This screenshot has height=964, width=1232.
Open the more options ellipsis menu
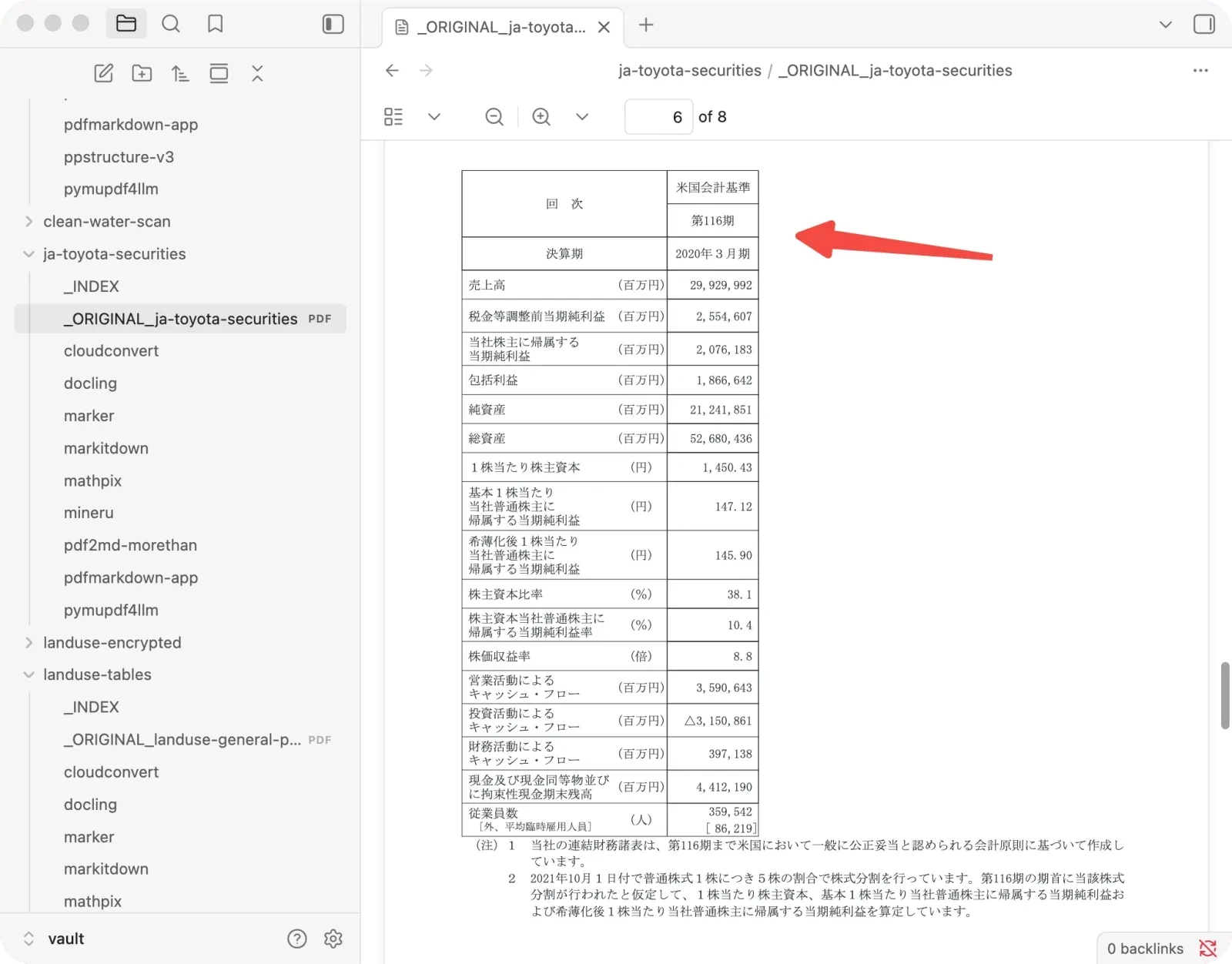coord(1200,70)
